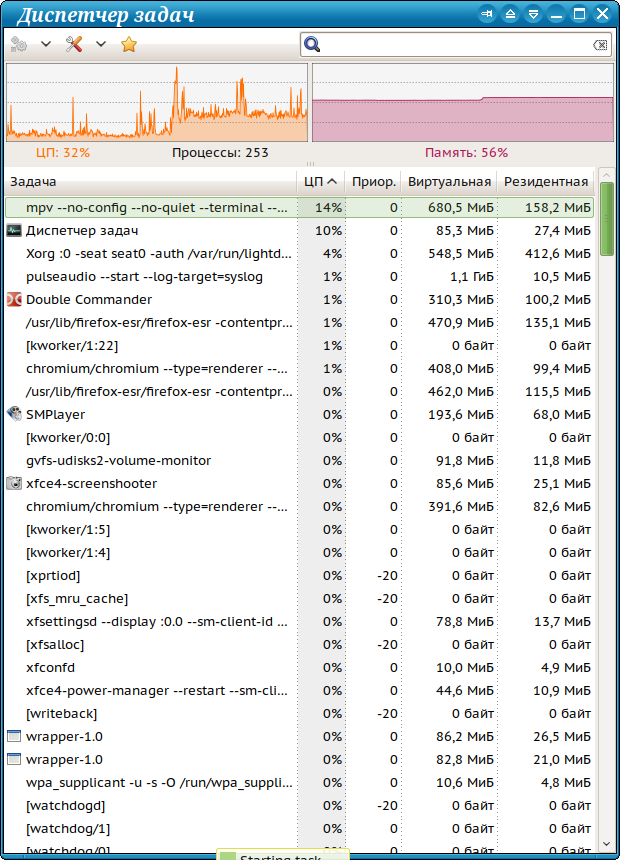
Task: Open dropdown arrow beside tools icon
Action: (x=100, y=44)
